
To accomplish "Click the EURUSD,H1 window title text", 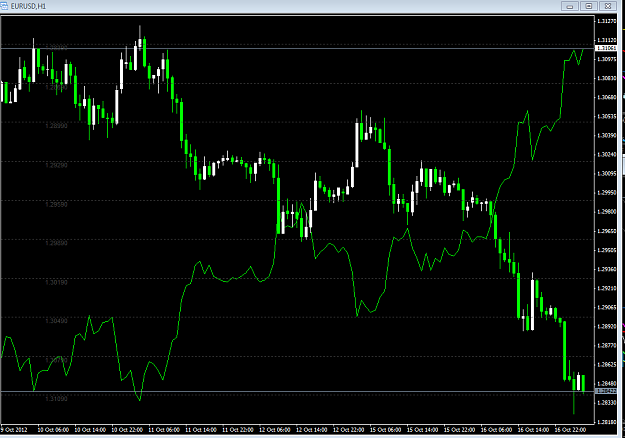I will pos(28,6).
